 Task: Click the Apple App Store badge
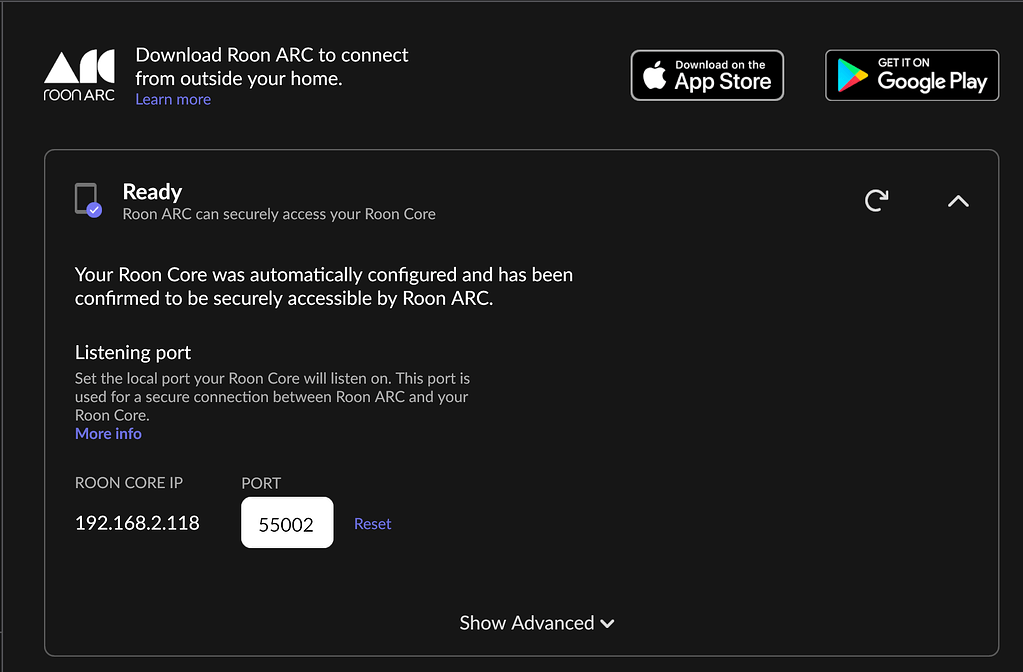[707, 74]
